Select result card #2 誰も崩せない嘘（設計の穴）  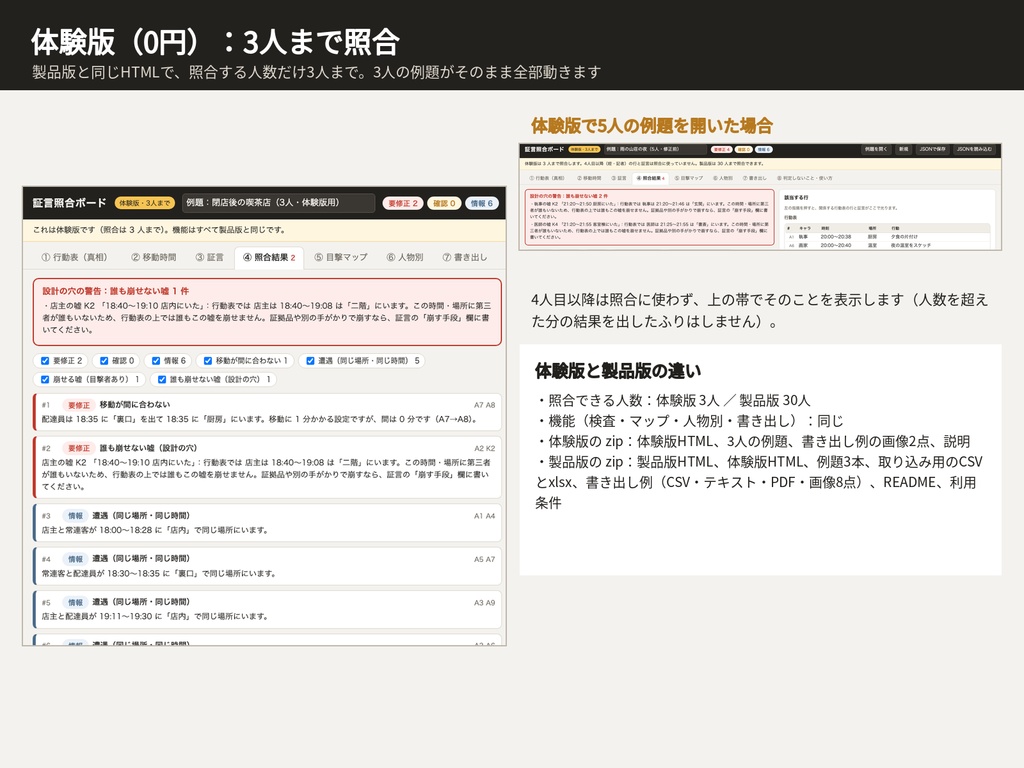tap(267, 468)
